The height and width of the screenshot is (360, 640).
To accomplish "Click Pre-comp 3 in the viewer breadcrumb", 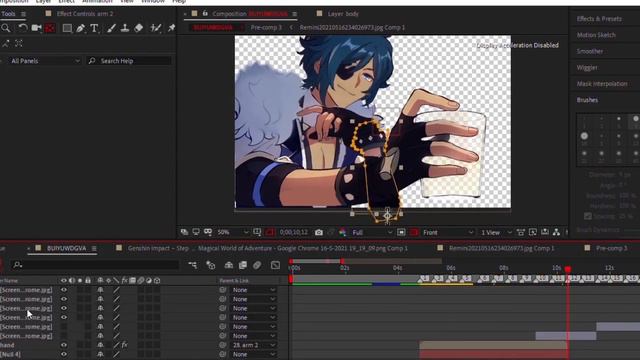I will [x=266, y=27].
